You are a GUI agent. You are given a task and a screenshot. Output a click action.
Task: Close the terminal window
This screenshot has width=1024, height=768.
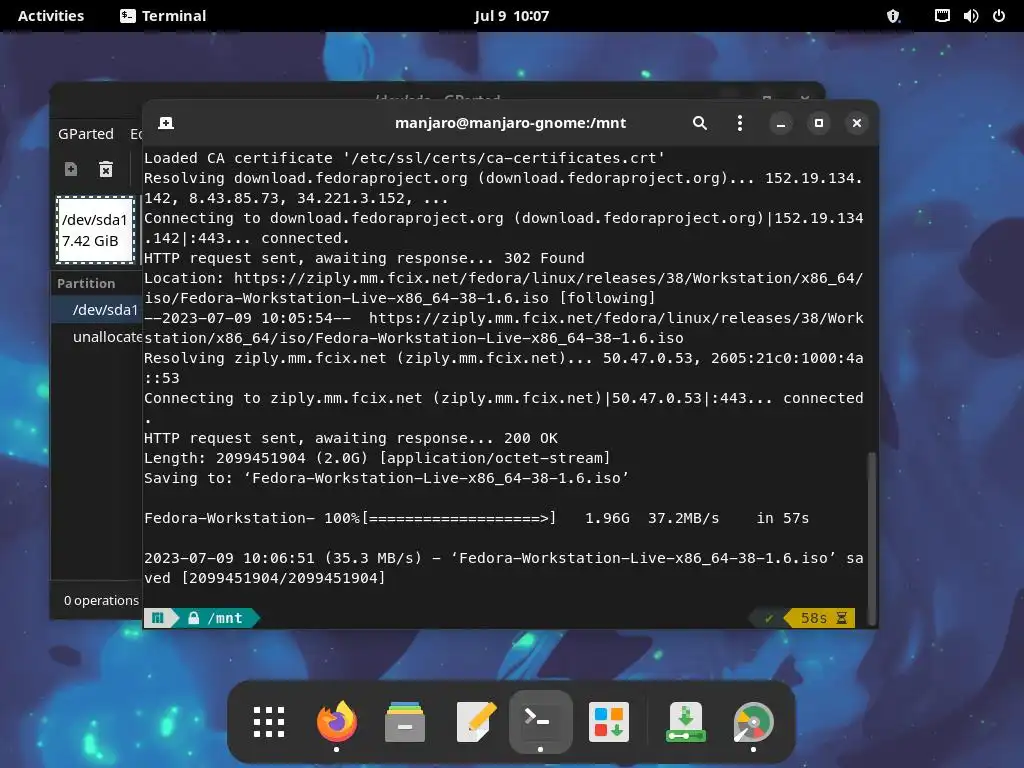tap(857, 123)
